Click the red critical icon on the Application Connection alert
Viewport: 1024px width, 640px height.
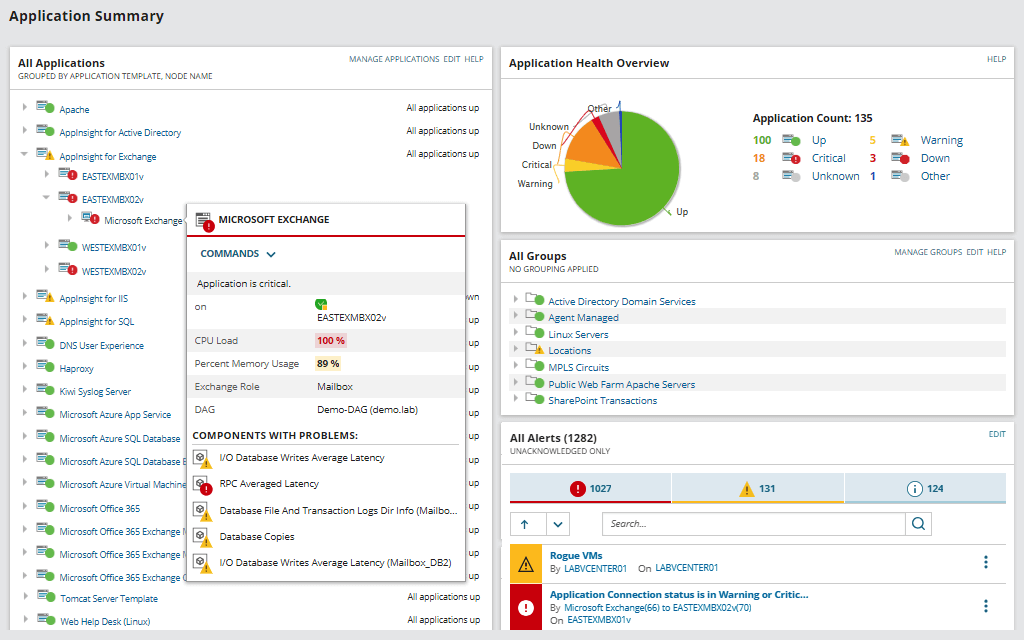coord(525,608)
